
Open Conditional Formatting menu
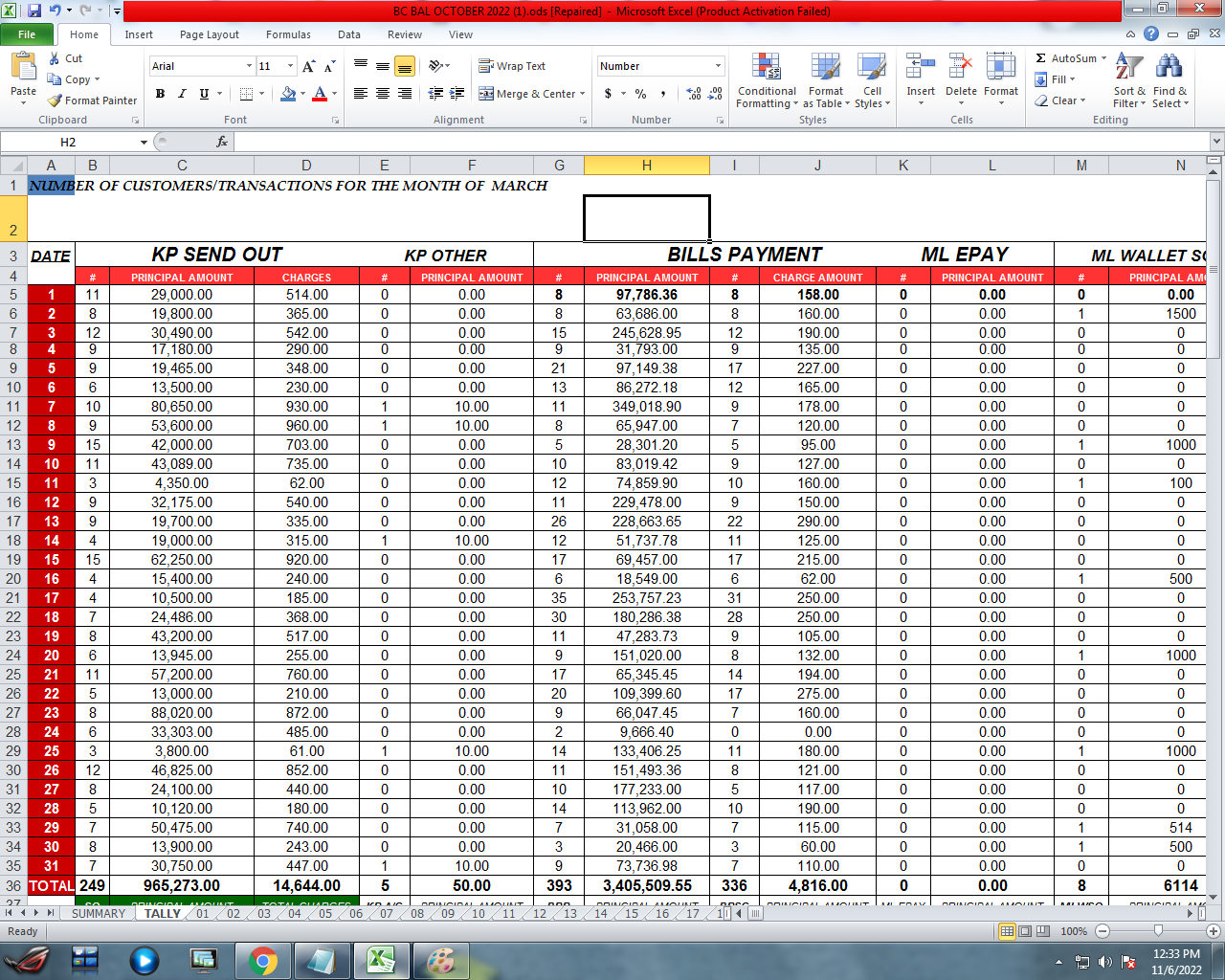click(x=767, y=81)
